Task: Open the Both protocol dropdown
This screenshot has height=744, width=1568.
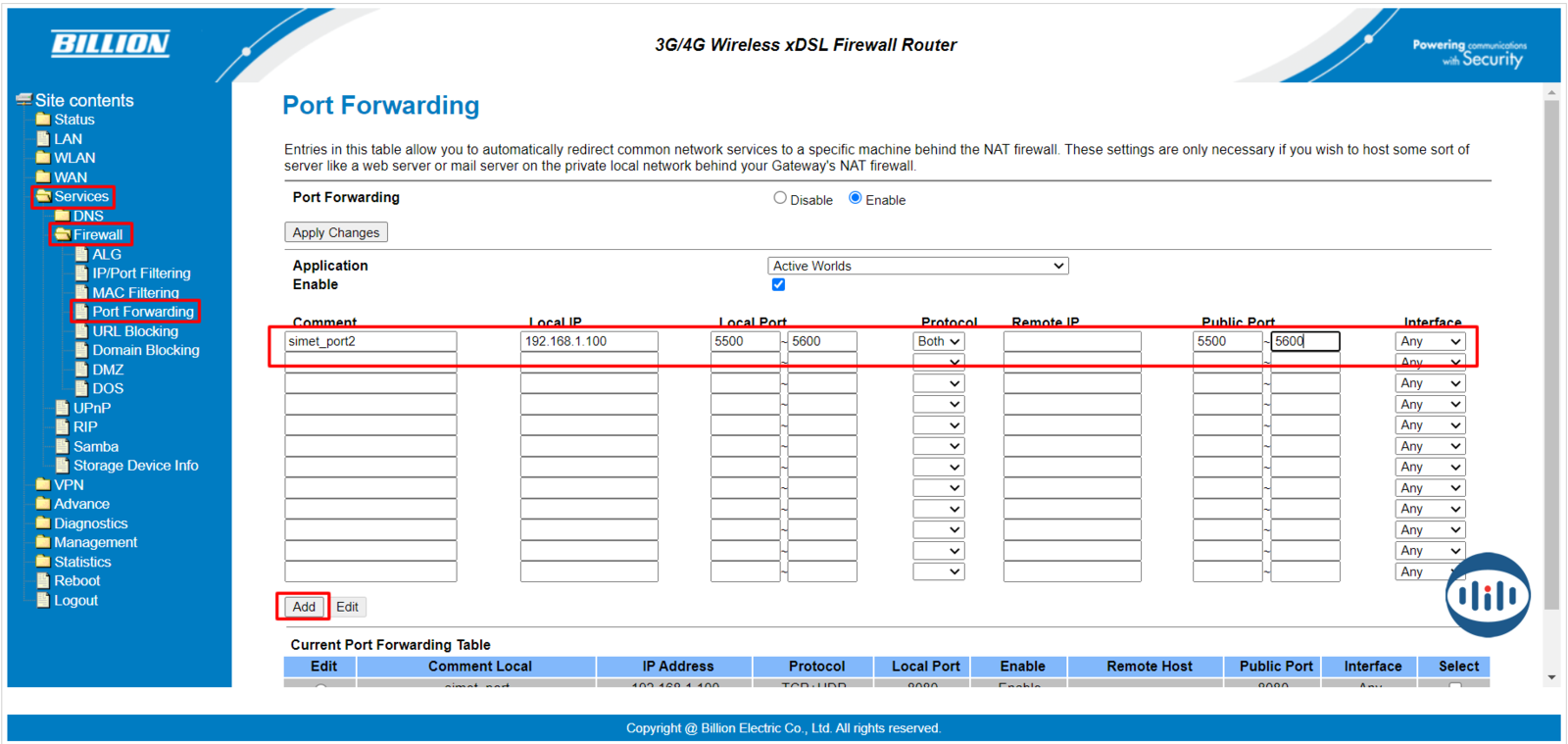Action: click(938, 341)
